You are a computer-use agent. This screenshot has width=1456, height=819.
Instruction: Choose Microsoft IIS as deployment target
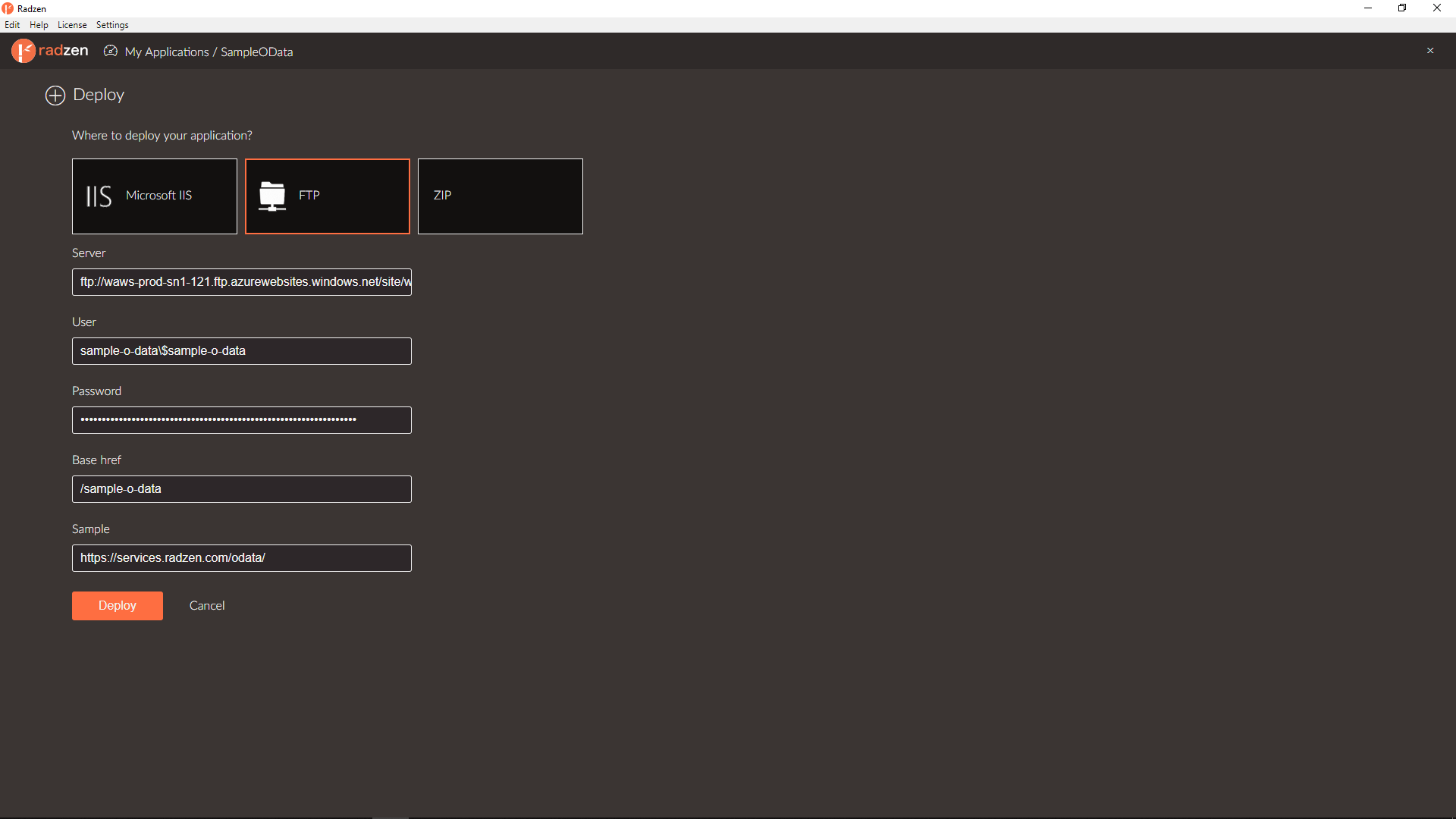pyautogui.click(x=155, y=196)
